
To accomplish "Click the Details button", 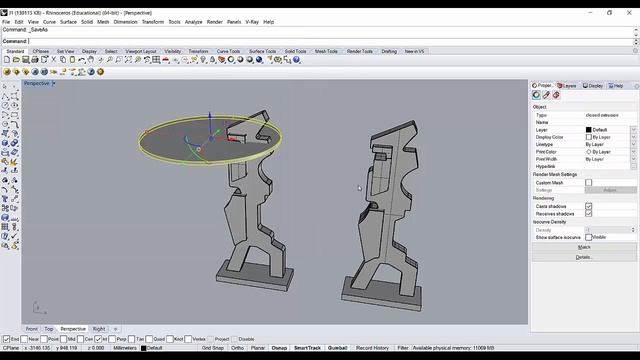I will pyautogui.click(x=584, y=257).
